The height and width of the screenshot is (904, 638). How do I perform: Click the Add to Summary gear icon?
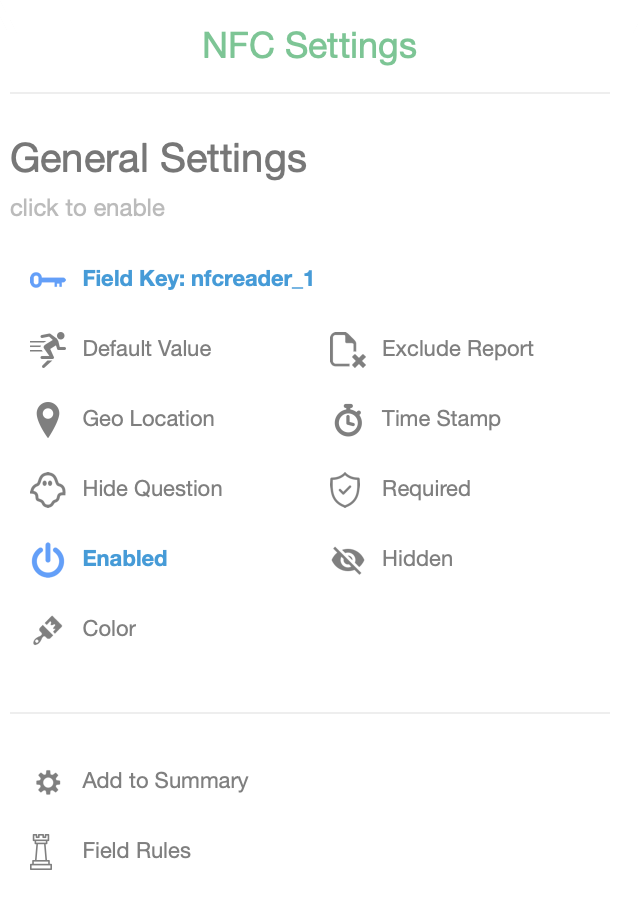pos(47,782)
